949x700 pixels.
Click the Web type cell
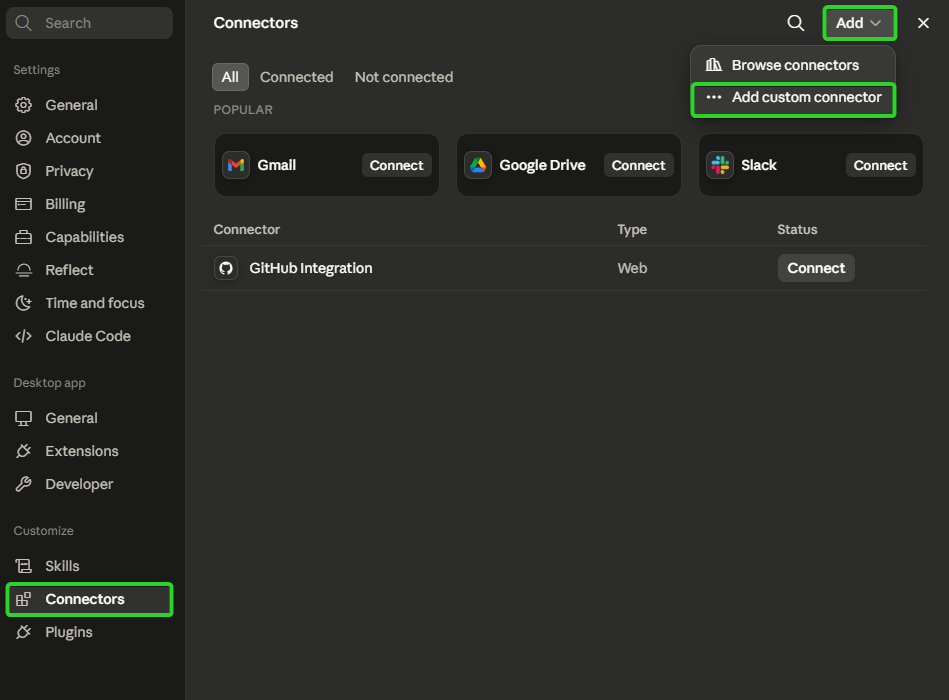[x=632, y=268]
